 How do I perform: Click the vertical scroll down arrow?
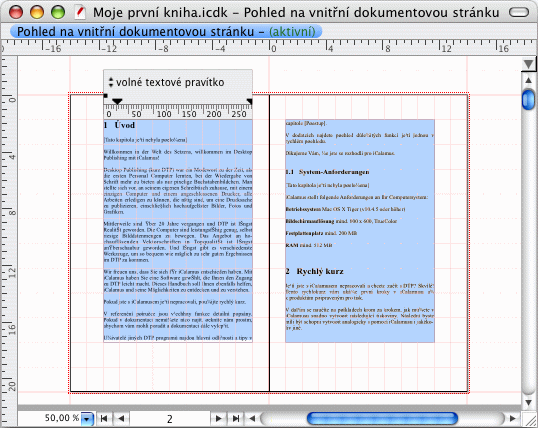click(x=528, y=402)
